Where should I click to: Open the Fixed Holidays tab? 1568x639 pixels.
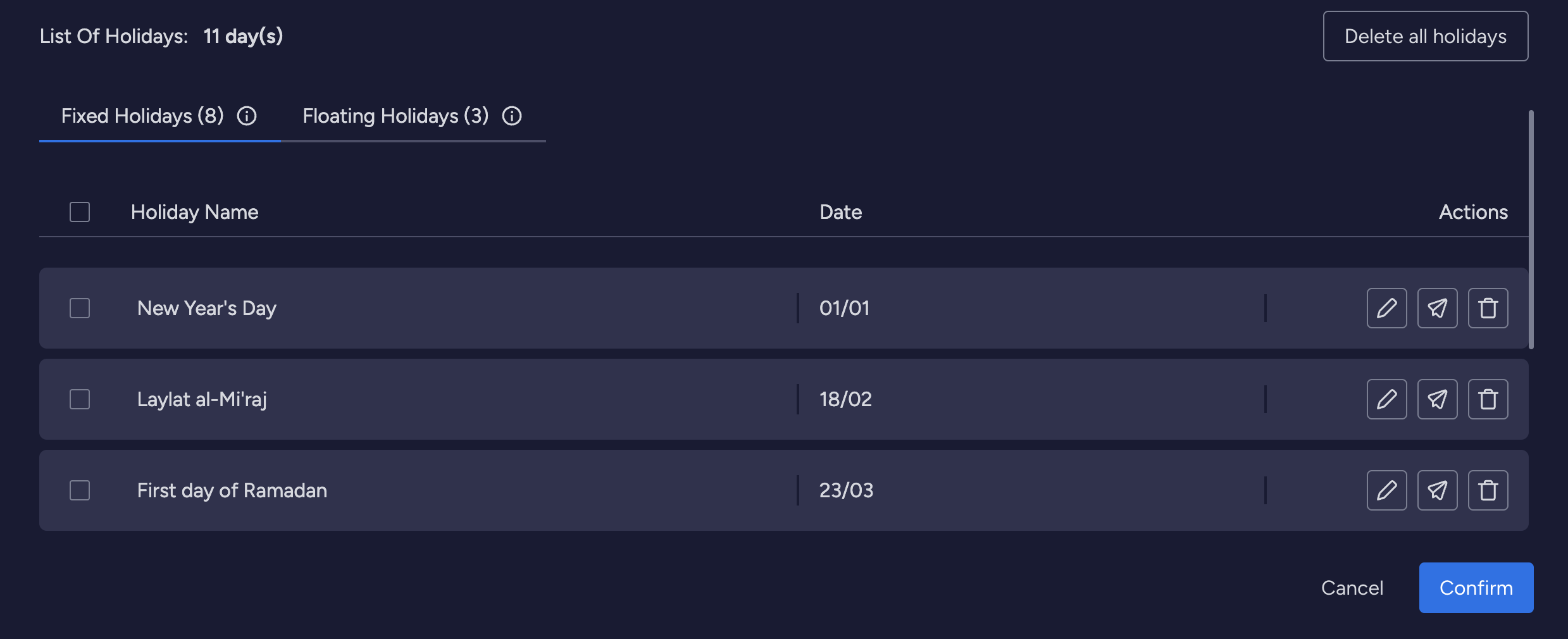point(142,116)
